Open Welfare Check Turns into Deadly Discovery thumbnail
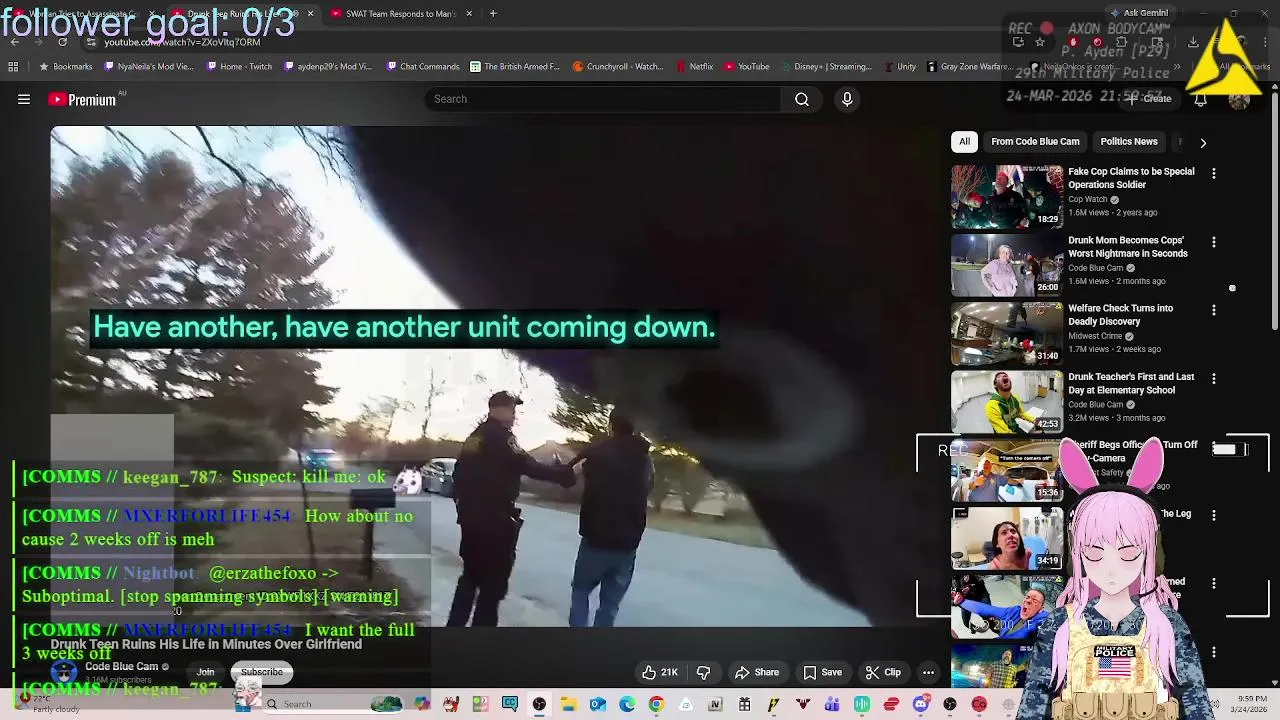The height and width of the screenshot is (720, 1280). coord(1007,334)
